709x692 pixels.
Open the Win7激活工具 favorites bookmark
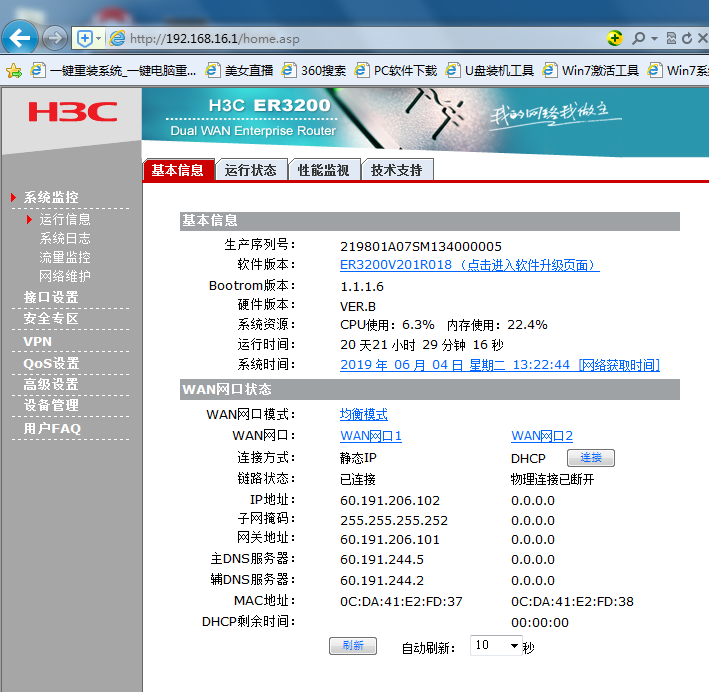[591, 71]
